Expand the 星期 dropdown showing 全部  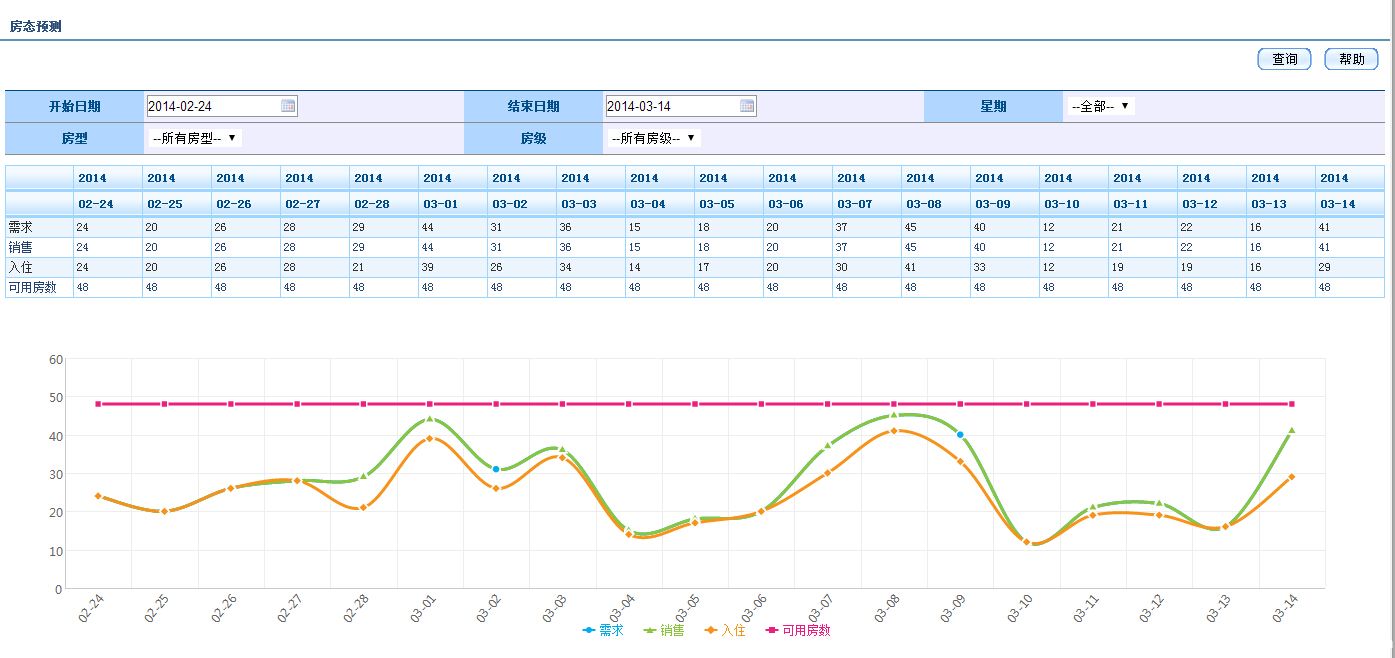[1099, 106]
